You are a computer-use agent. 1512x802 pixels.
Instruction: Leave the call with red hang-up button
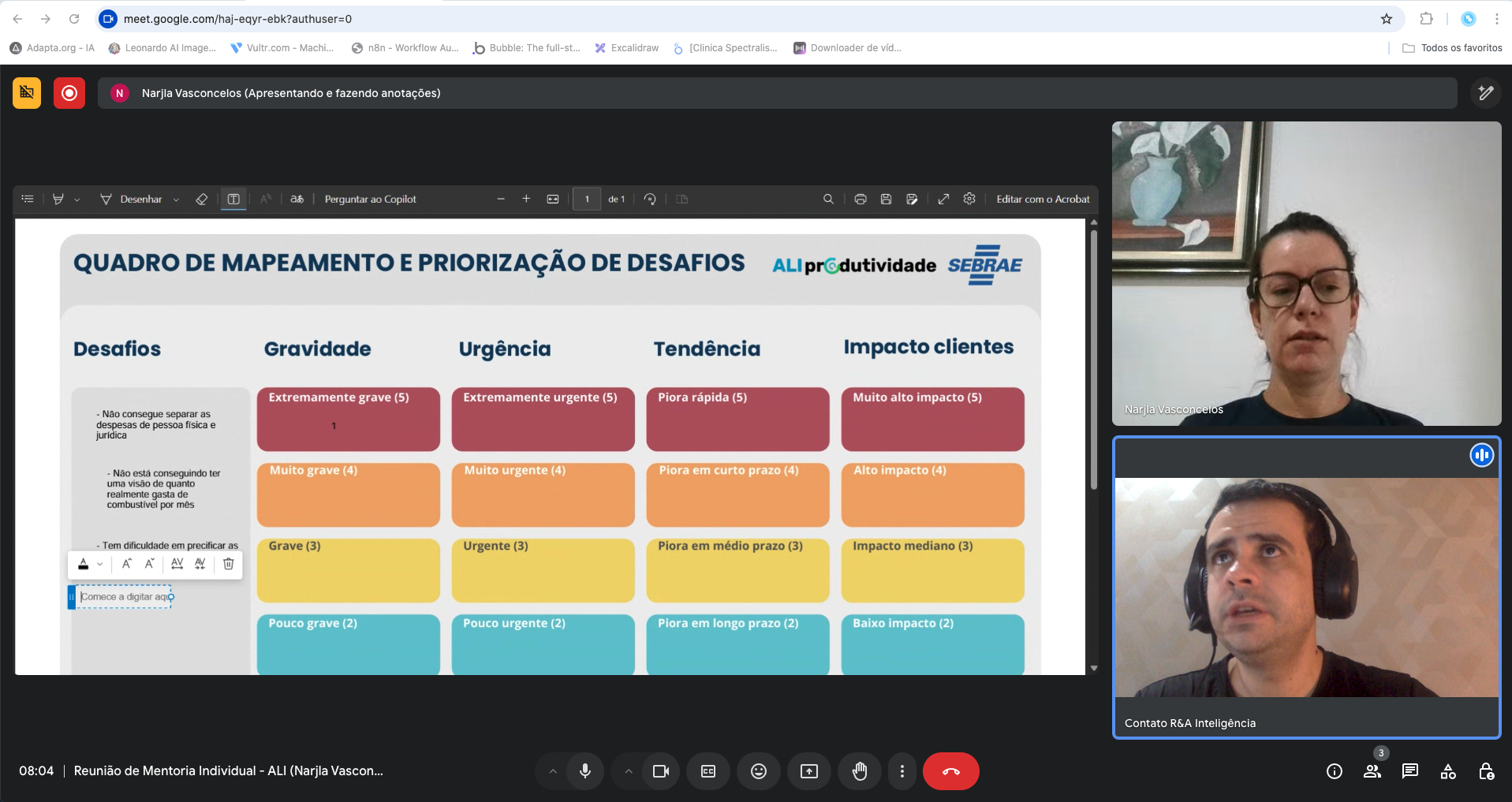pos(951,771)
